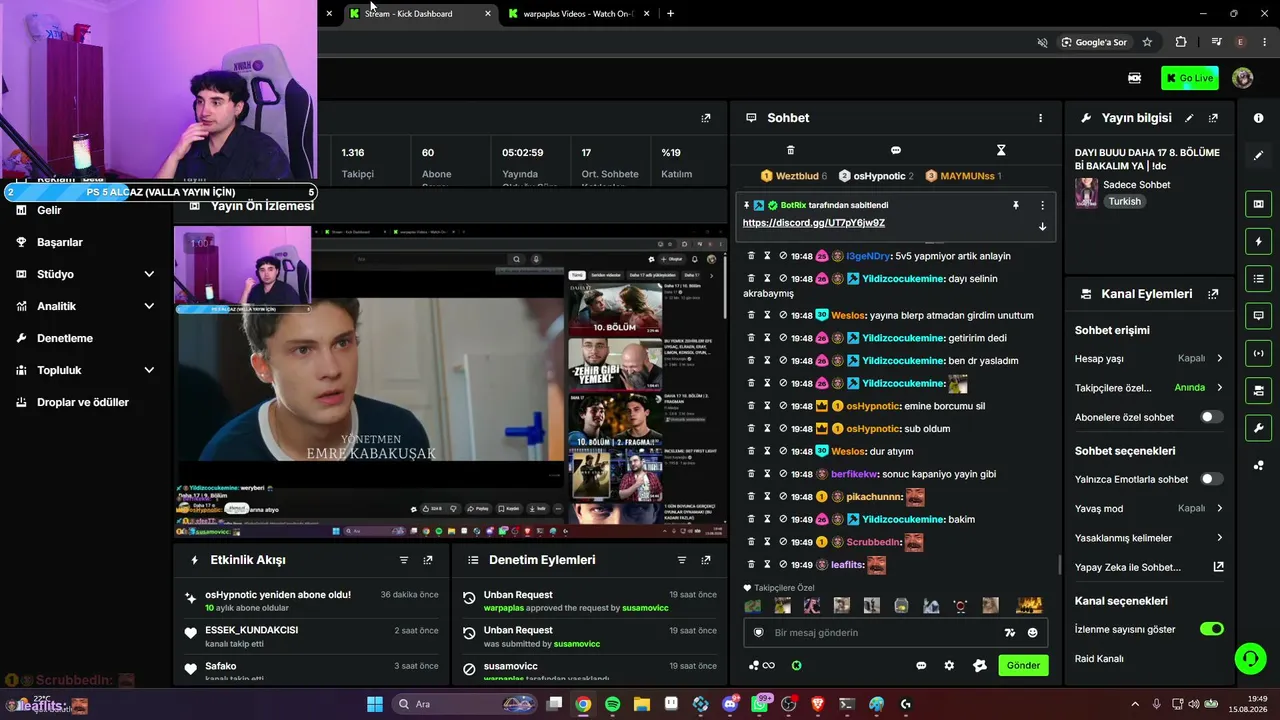
Task: Pop out the Yayın bilgisi panel
Action: pos(1213,118)
